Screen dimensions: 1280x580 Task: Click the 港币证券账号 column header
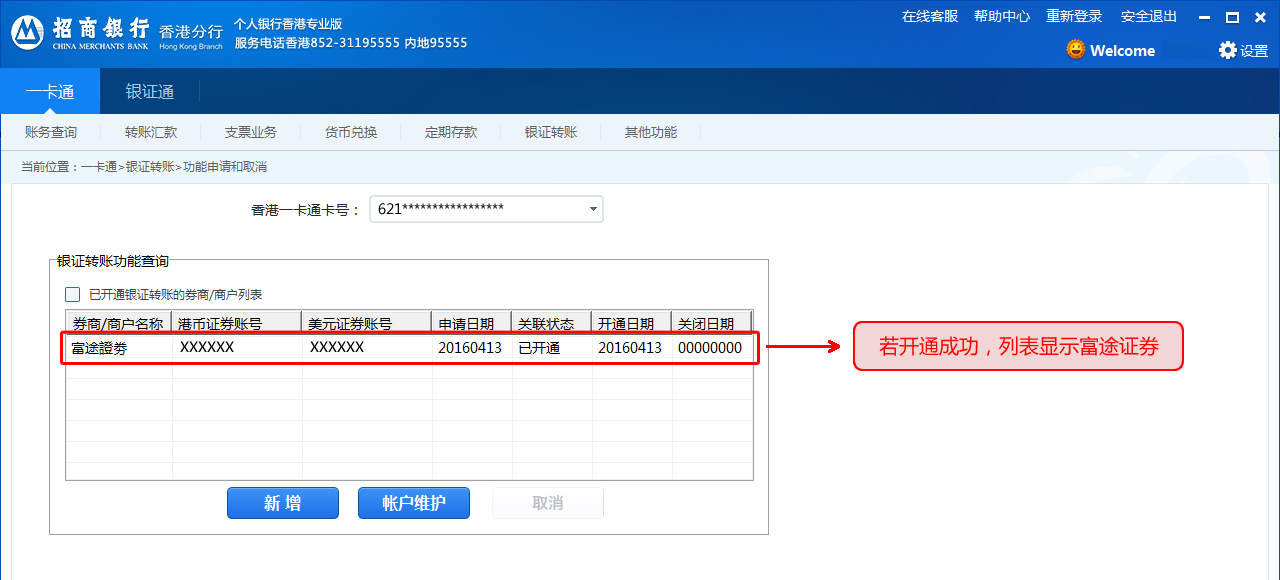pyautogui.click(x=237, y=323)
